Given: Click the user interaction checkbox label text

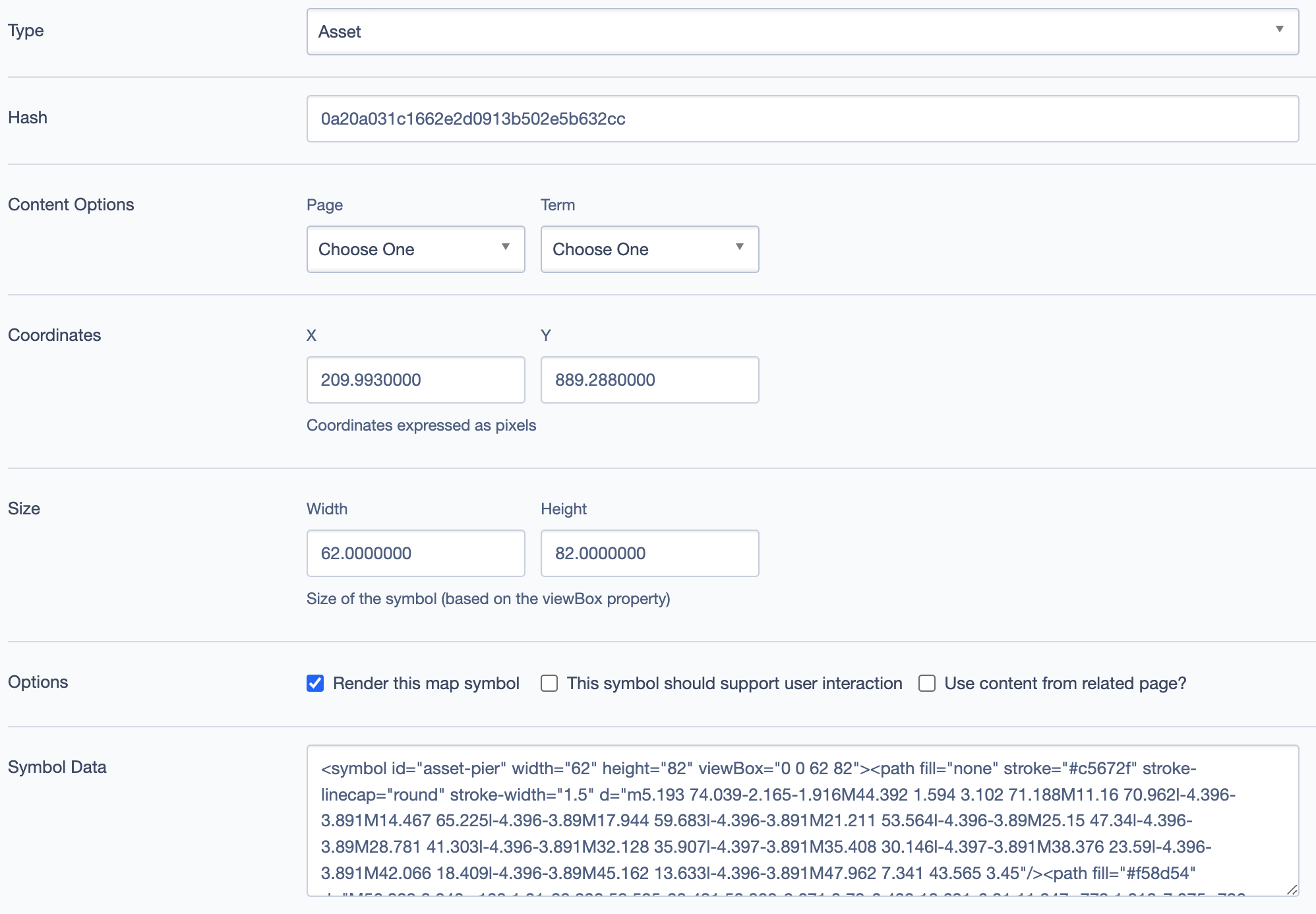Looking at the screenshot, I should pos(734,683).
